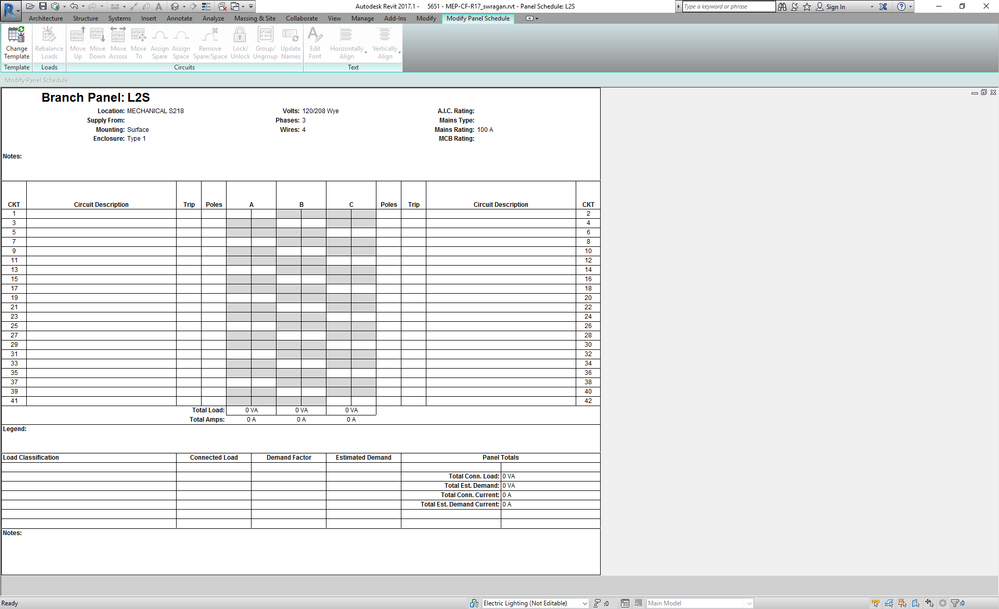The image size is (999, 609).
Task: Click the Location MECHANICAL S218 value
Action: (155, 111)
